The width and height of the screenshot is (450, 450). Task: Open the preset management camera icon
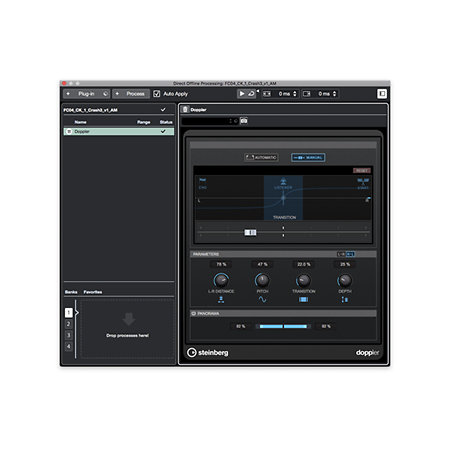244,121
